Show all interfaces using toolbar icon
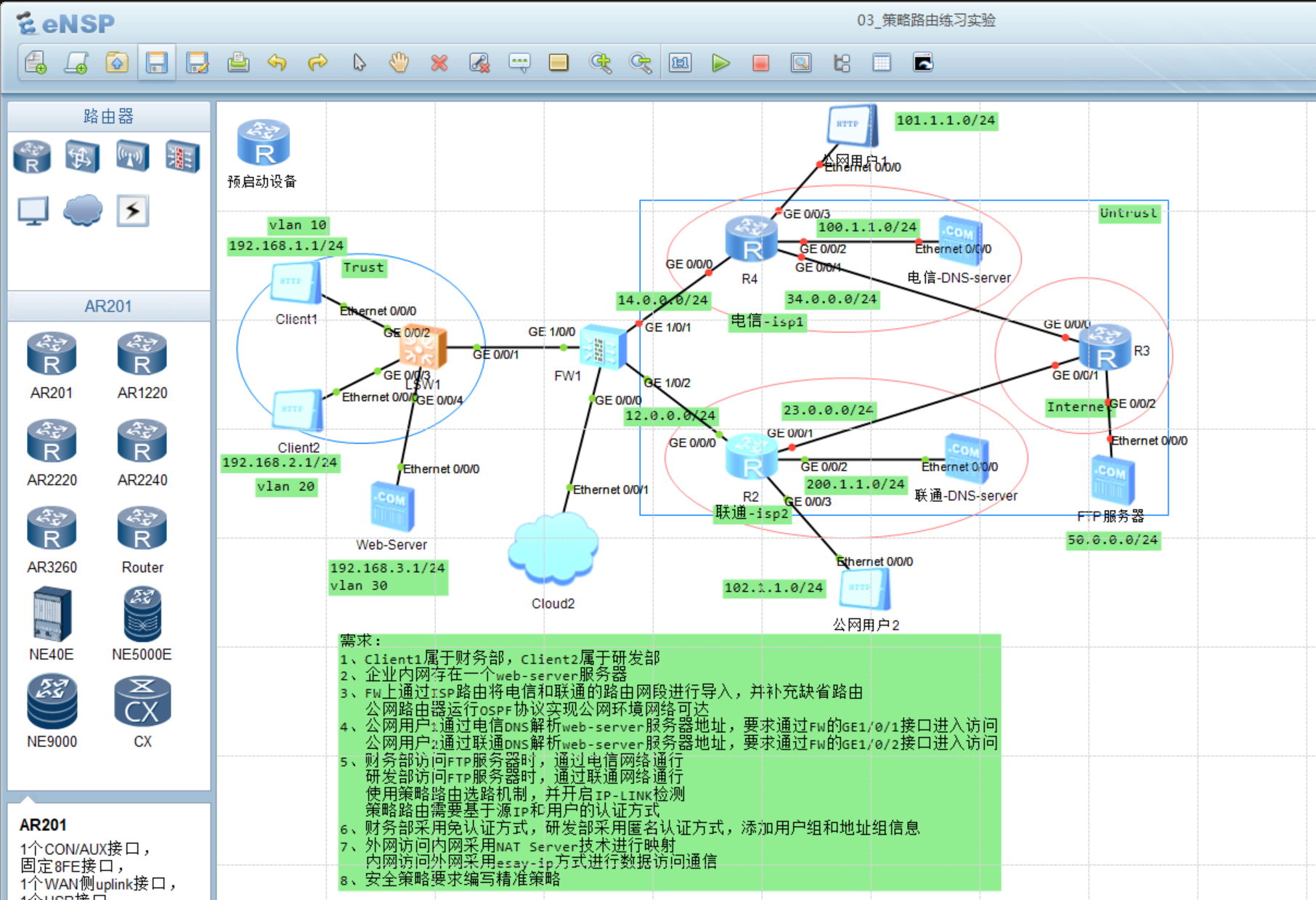Image resolution: width=1316 pixels, height=900 pixels. 842,63
